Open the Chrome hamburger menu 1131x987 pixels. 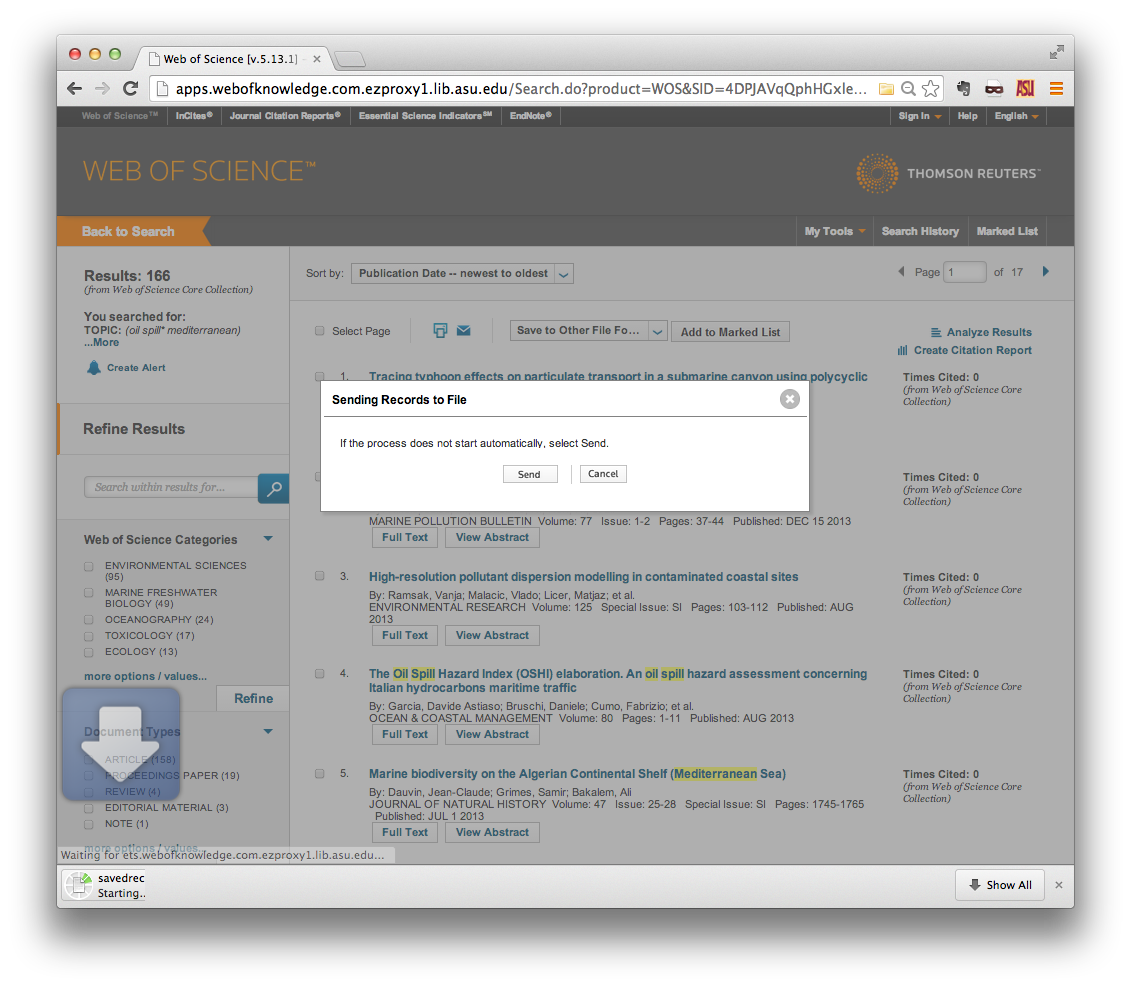[1056, 89]
